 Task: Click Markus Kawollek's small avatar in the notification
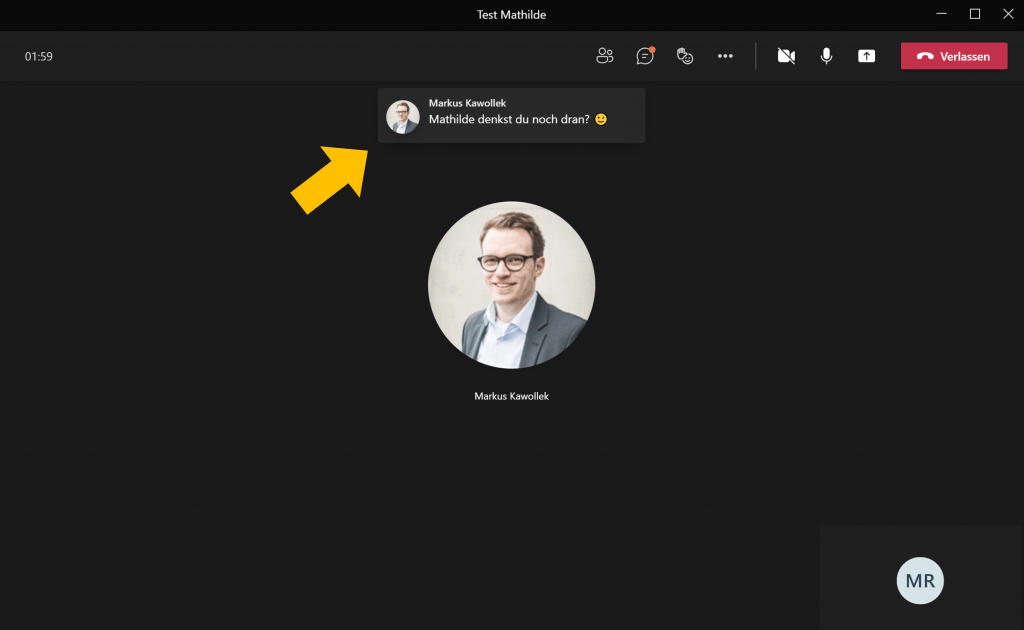pyautogui.click(x=402, y=115)
